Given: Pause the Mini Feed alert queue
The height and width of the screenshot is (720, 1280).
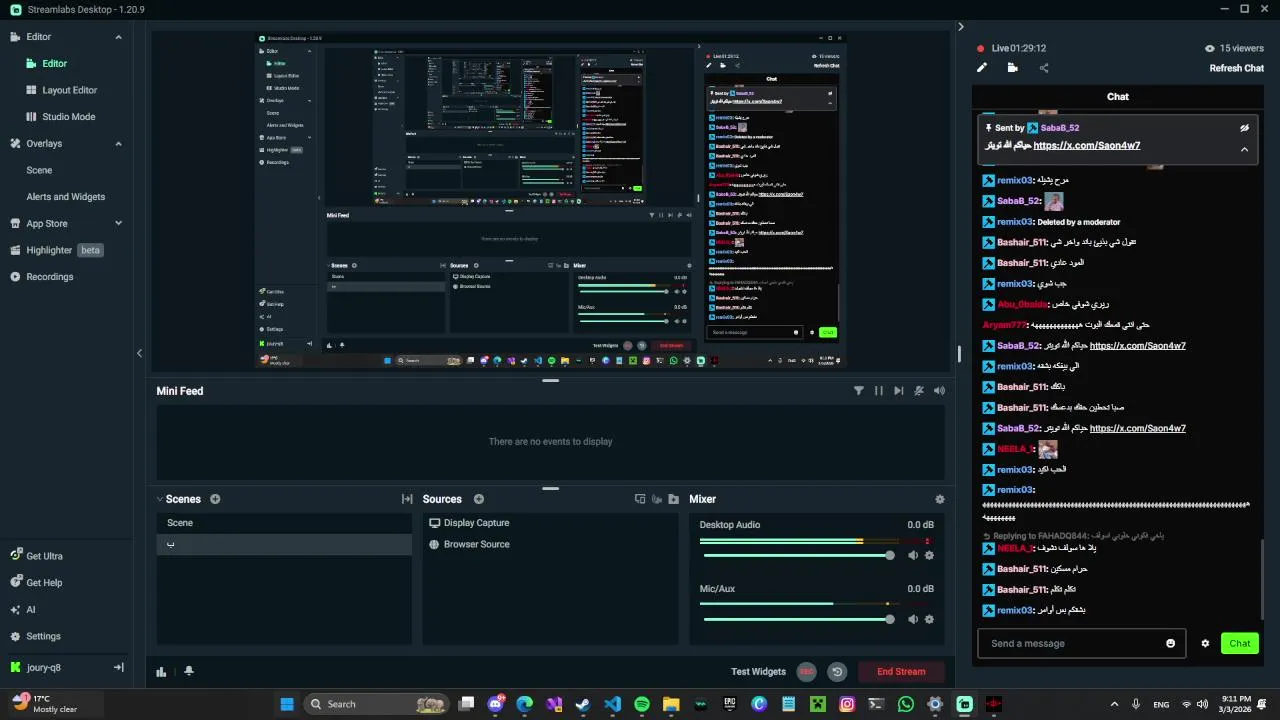Looking at the screenshot, I should (x=879, y=391).
